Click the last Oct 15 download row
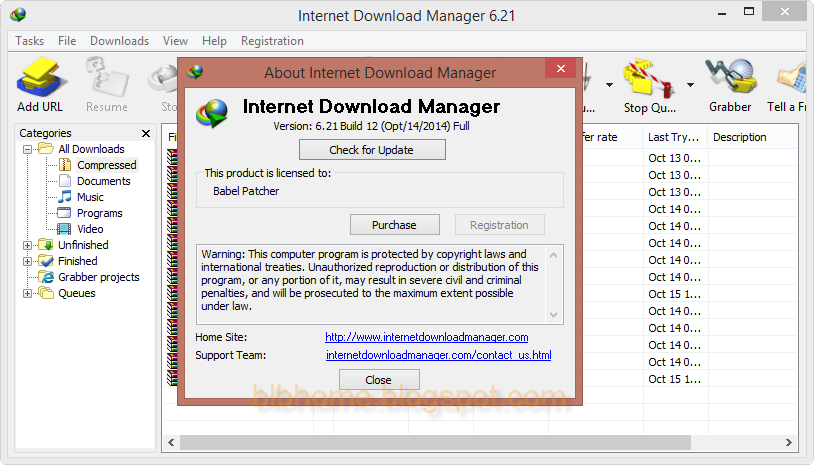 (674, 379)
